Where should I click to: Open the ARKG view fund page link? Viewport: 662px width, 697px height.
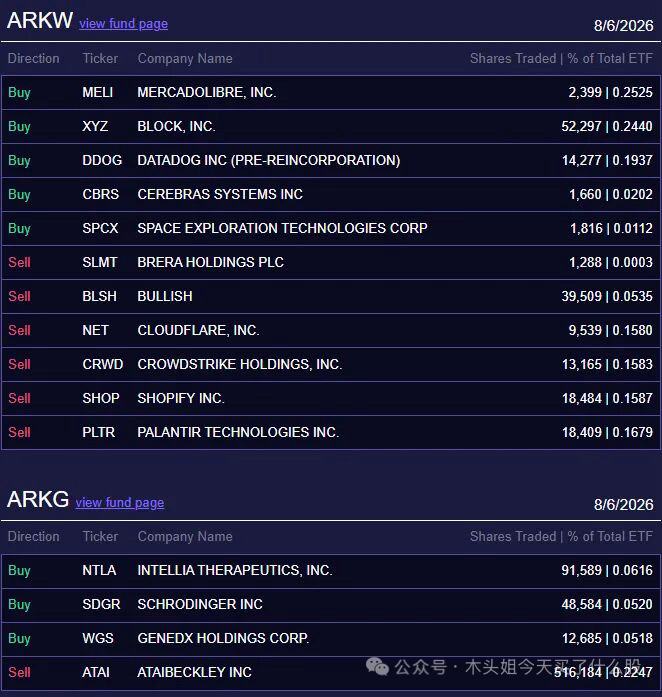(x=120, y=503)
